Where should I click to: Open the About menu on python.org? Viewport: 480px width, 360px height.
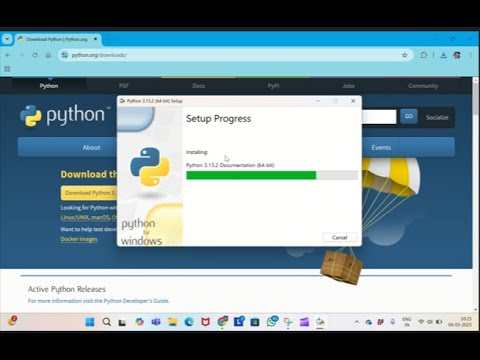pyautogui.click(x=91, y=147)
